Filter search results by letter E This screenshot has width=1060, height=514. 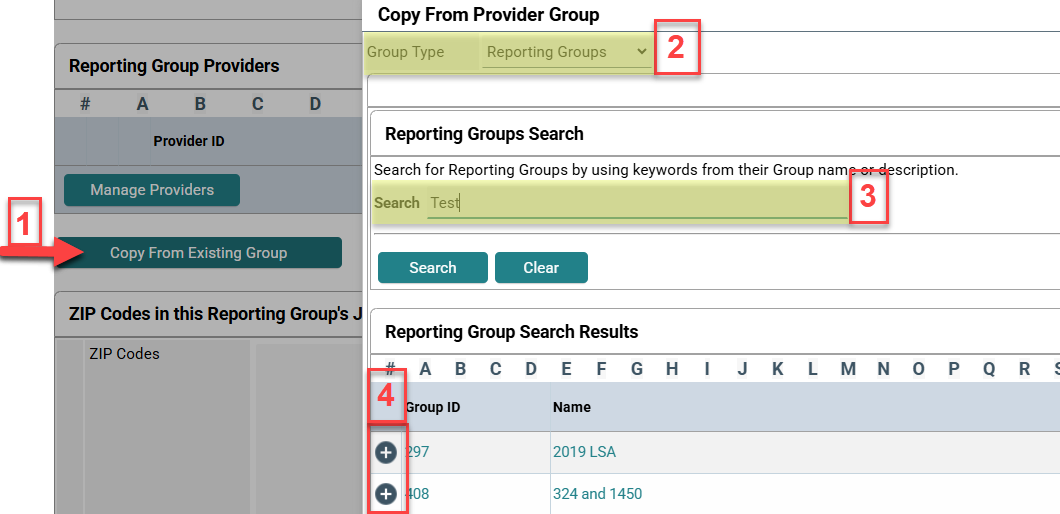point(566,369)
